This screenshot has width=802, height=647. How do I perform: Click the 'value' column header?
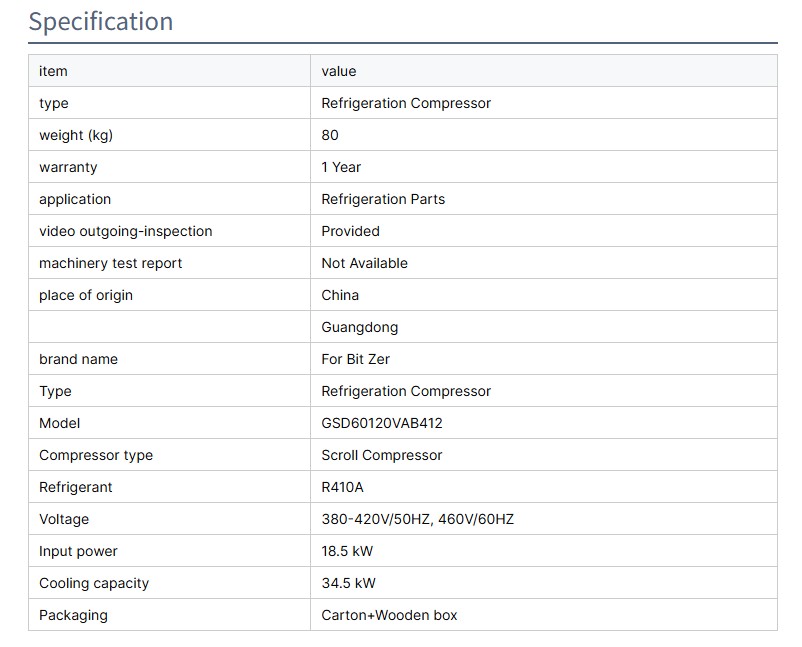(x=339, y=71)
